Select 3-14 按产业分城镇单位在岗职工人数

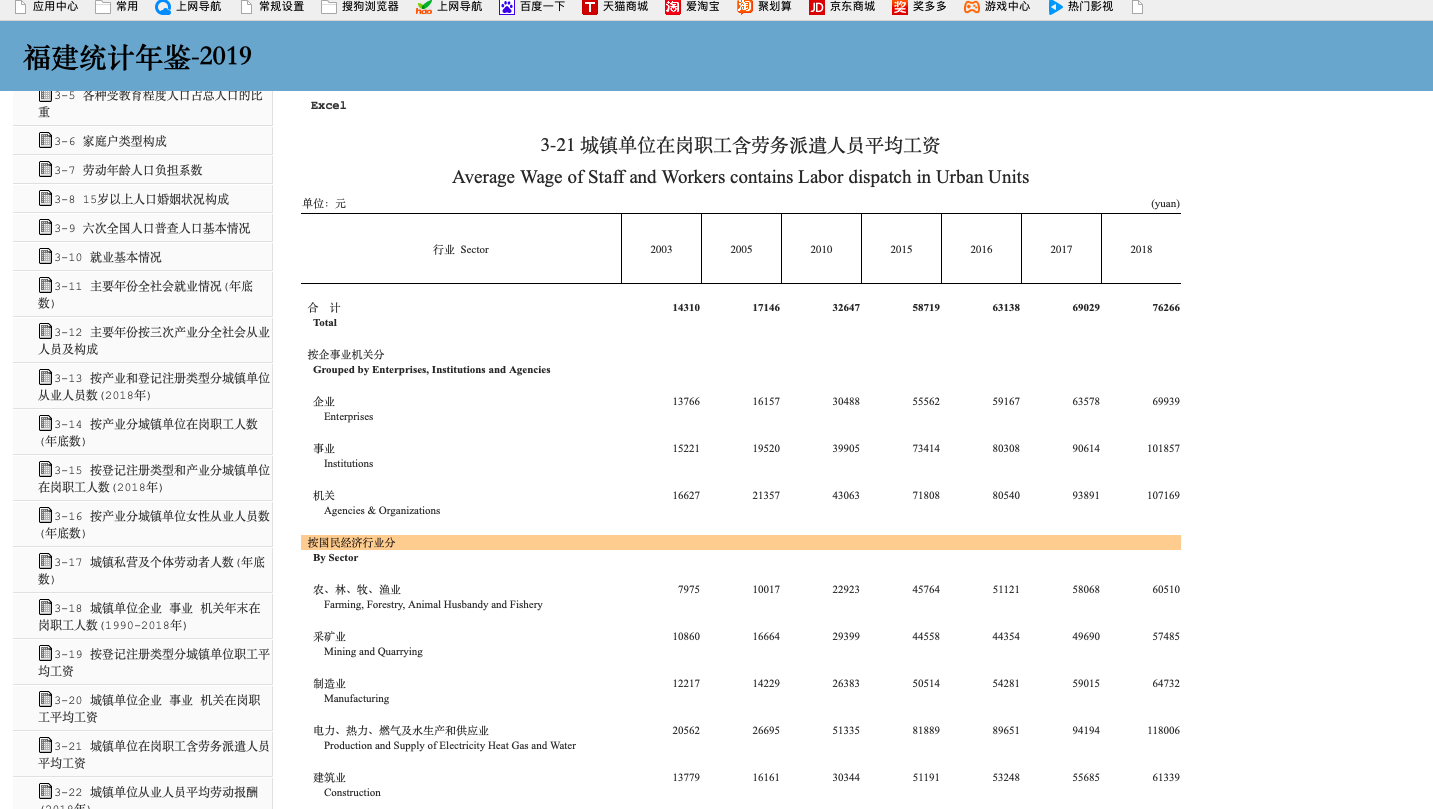(148, 432)
